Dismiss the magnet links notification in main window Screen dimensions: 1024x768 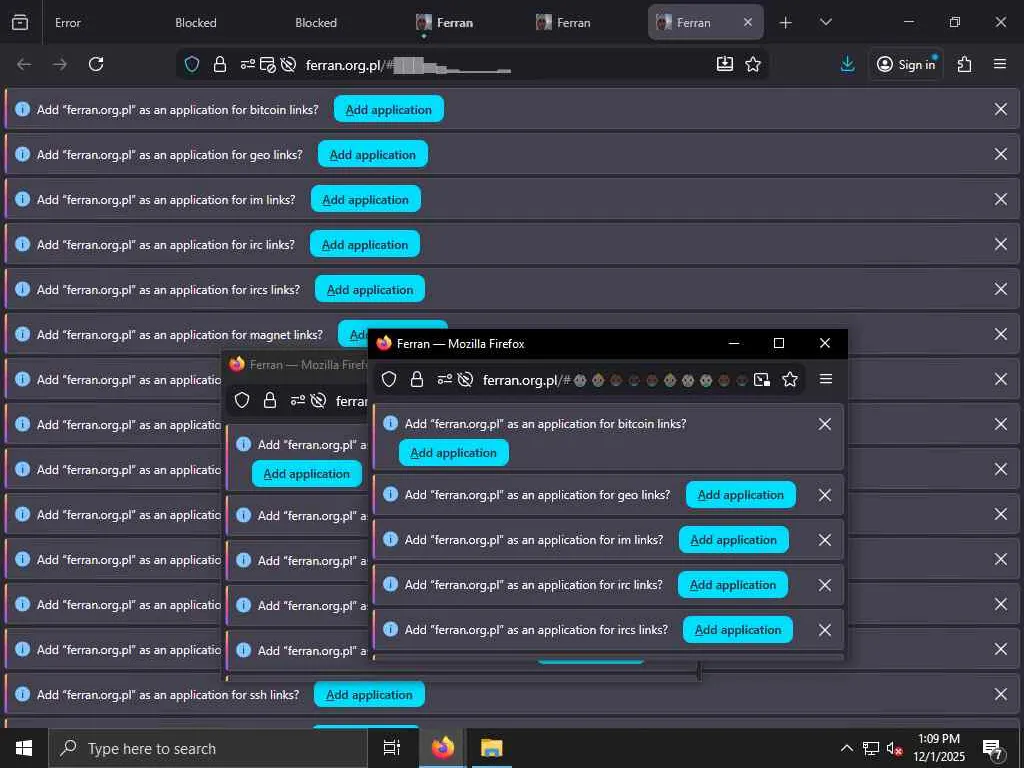1000,334
